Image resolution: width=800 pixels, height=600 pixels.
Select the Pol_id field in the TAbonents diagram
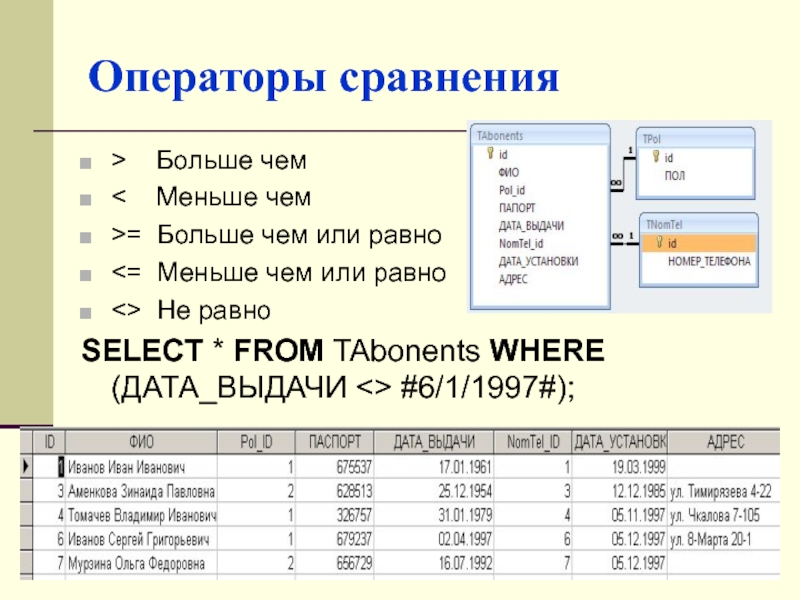coord(512,190)
